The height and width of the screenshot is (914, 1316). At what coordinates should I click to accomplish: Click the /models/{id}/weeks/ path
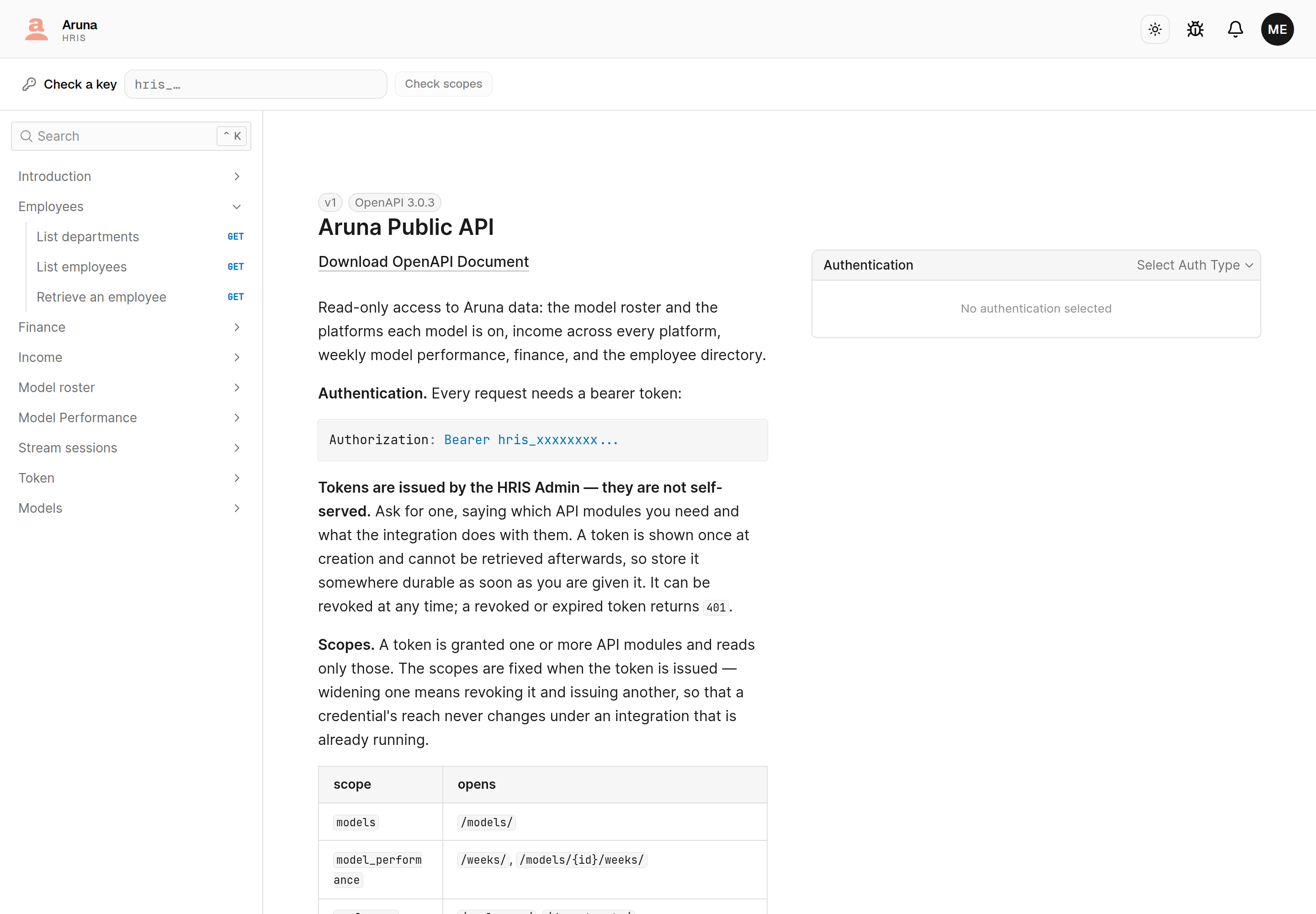[x=581, y=860]
